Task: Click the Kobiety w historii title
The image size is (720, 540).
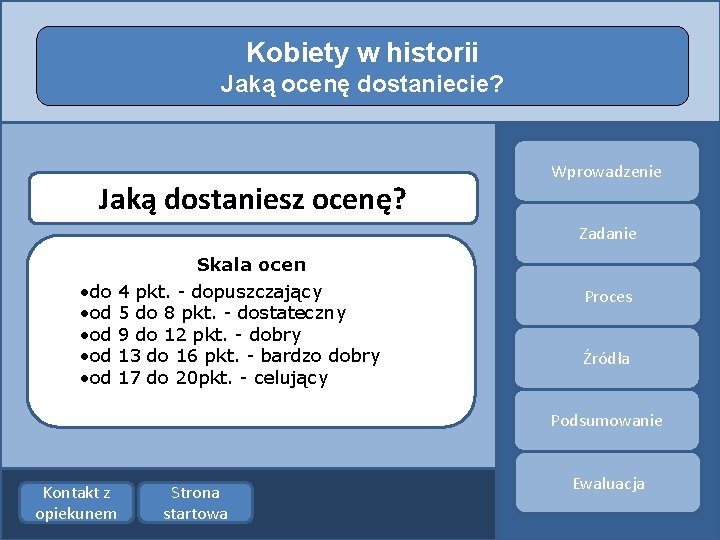Action: point(362,52)
